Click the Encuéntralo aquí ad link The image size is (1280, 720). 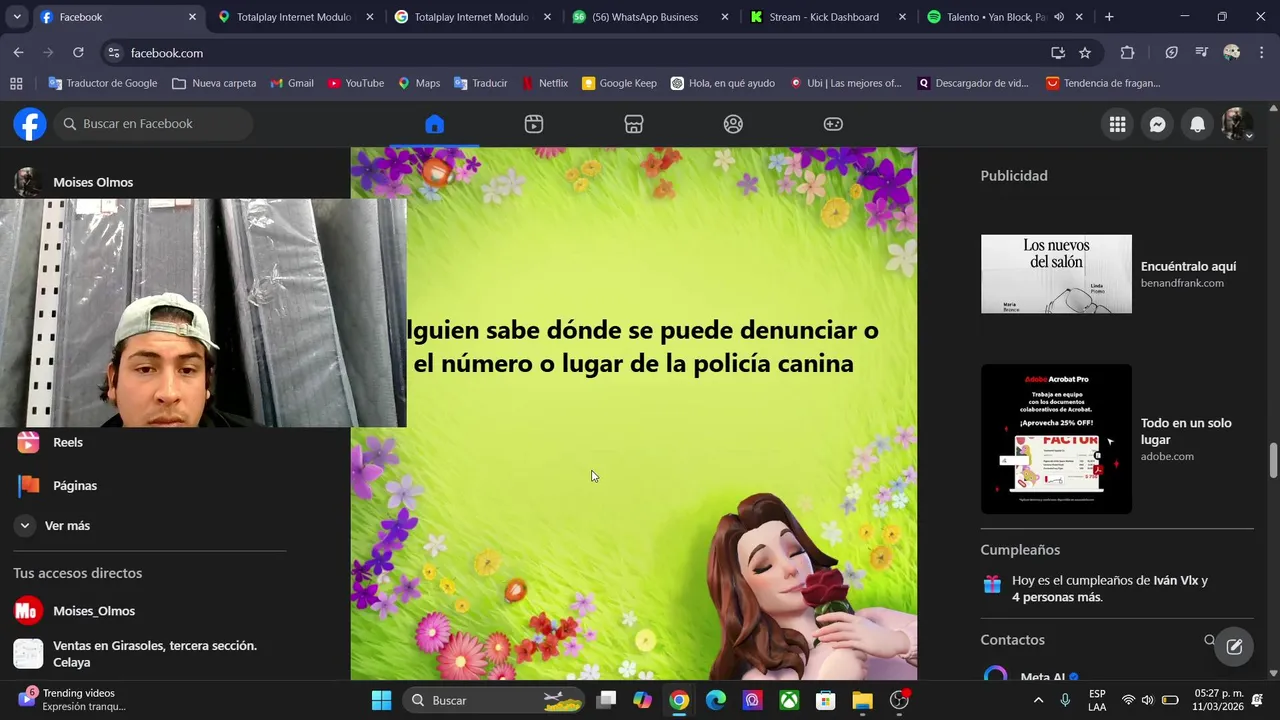tap(1188, 266)
